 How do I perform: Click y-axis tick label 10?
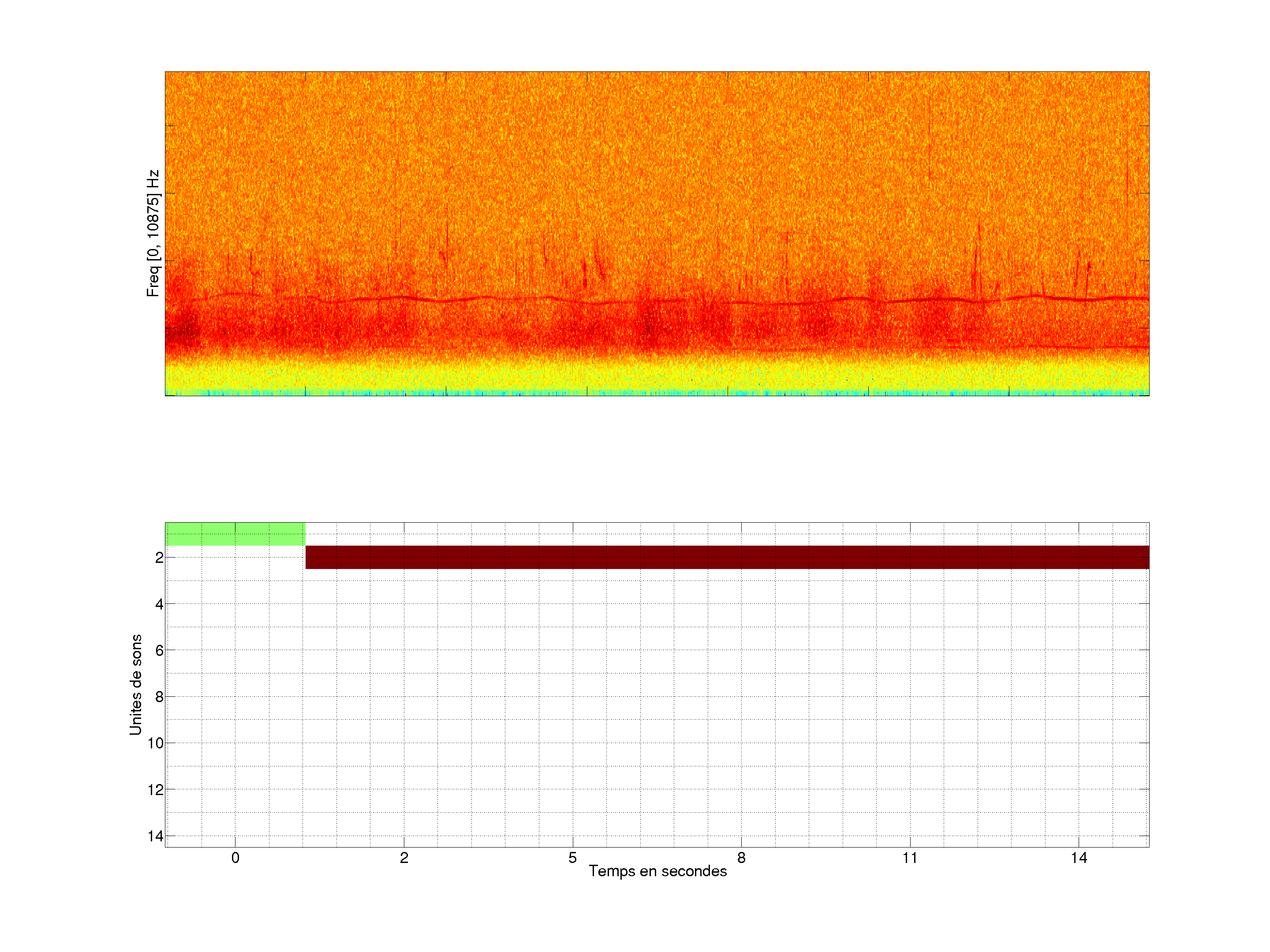click(156, 744)
